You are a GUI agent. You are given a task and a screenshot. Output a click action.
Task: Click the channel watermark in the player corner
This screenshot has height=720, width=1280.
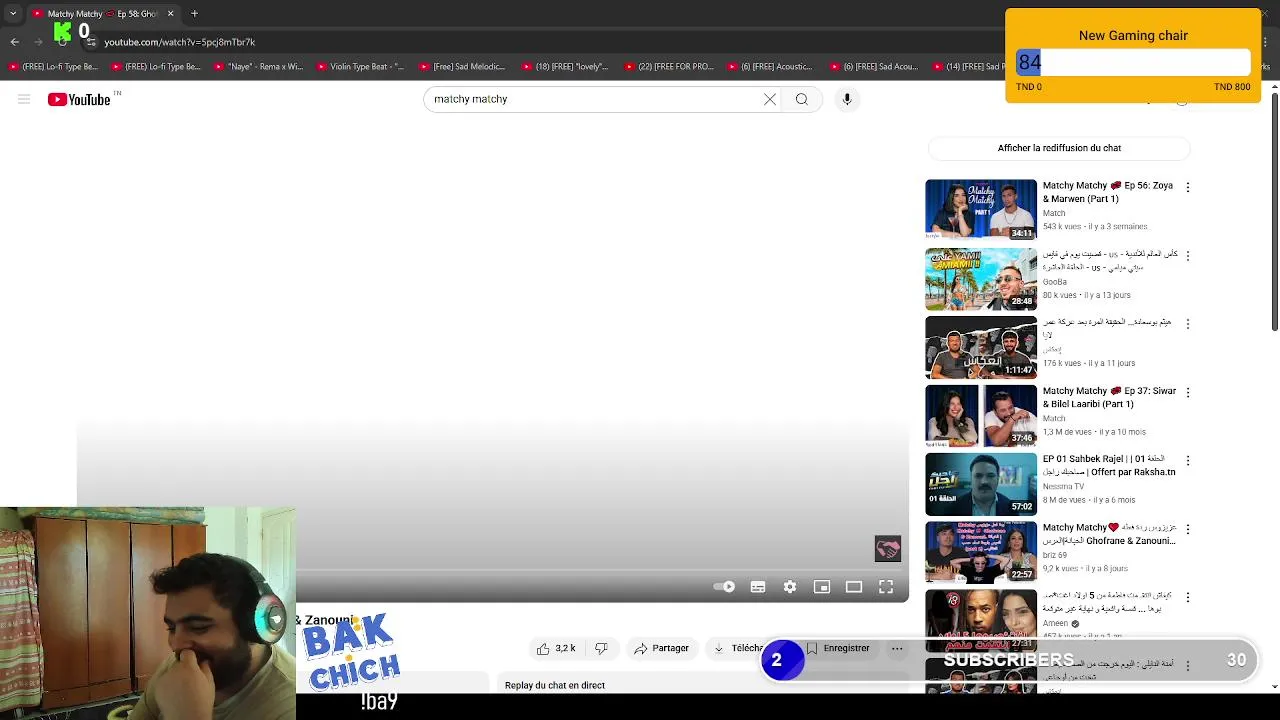[888, 548]
